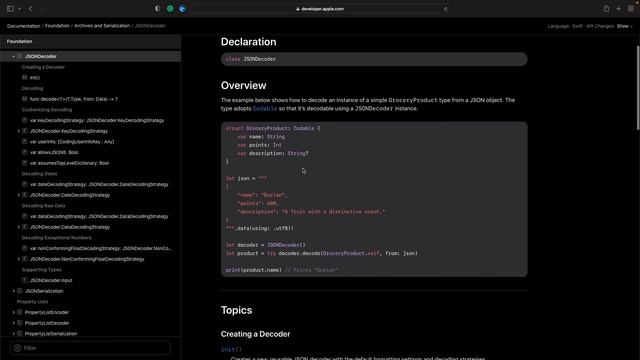The width and height of the screenshot is (640, 360).
Task: Expand the PropertyListEncoder tree item
Action: (x=13, y=312)
